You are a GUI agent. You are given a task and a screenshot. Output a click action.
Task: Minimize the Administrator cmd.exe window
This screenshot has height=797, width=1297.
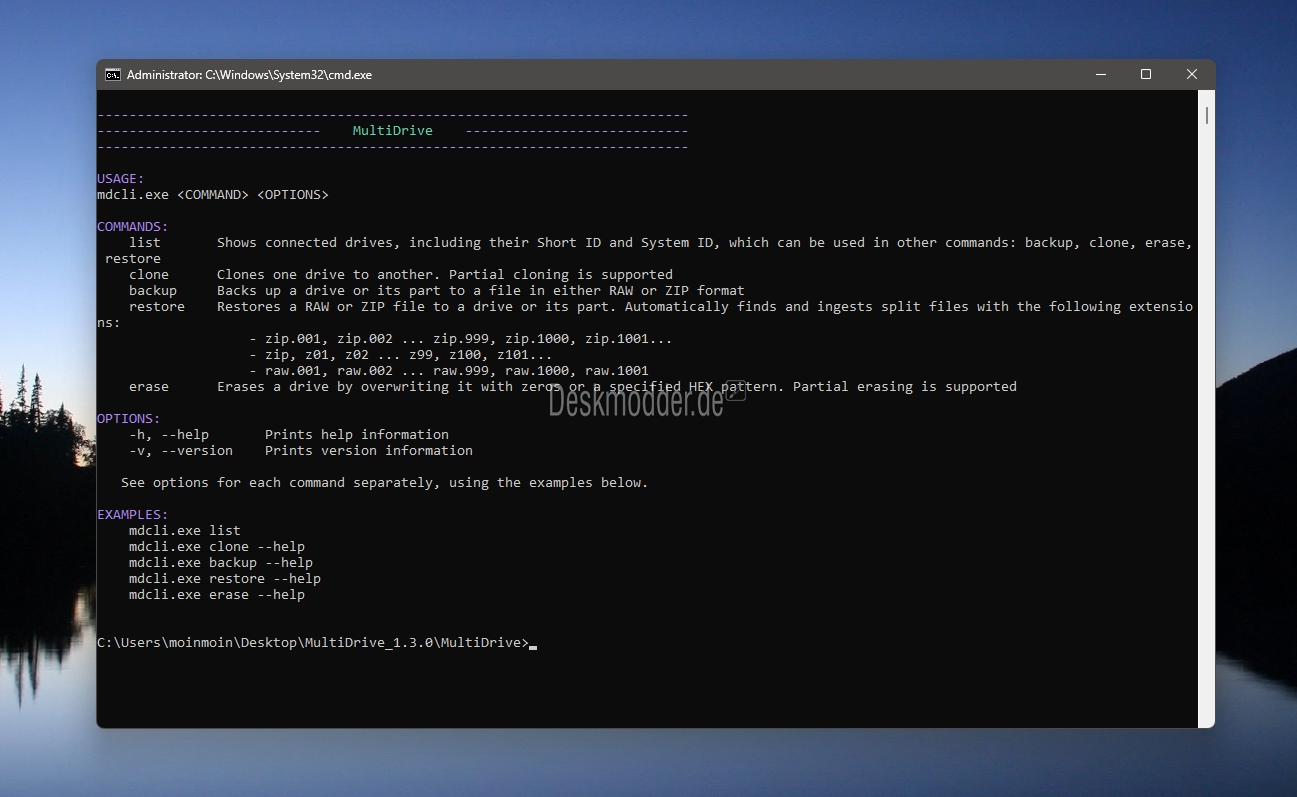(1100, 75)
